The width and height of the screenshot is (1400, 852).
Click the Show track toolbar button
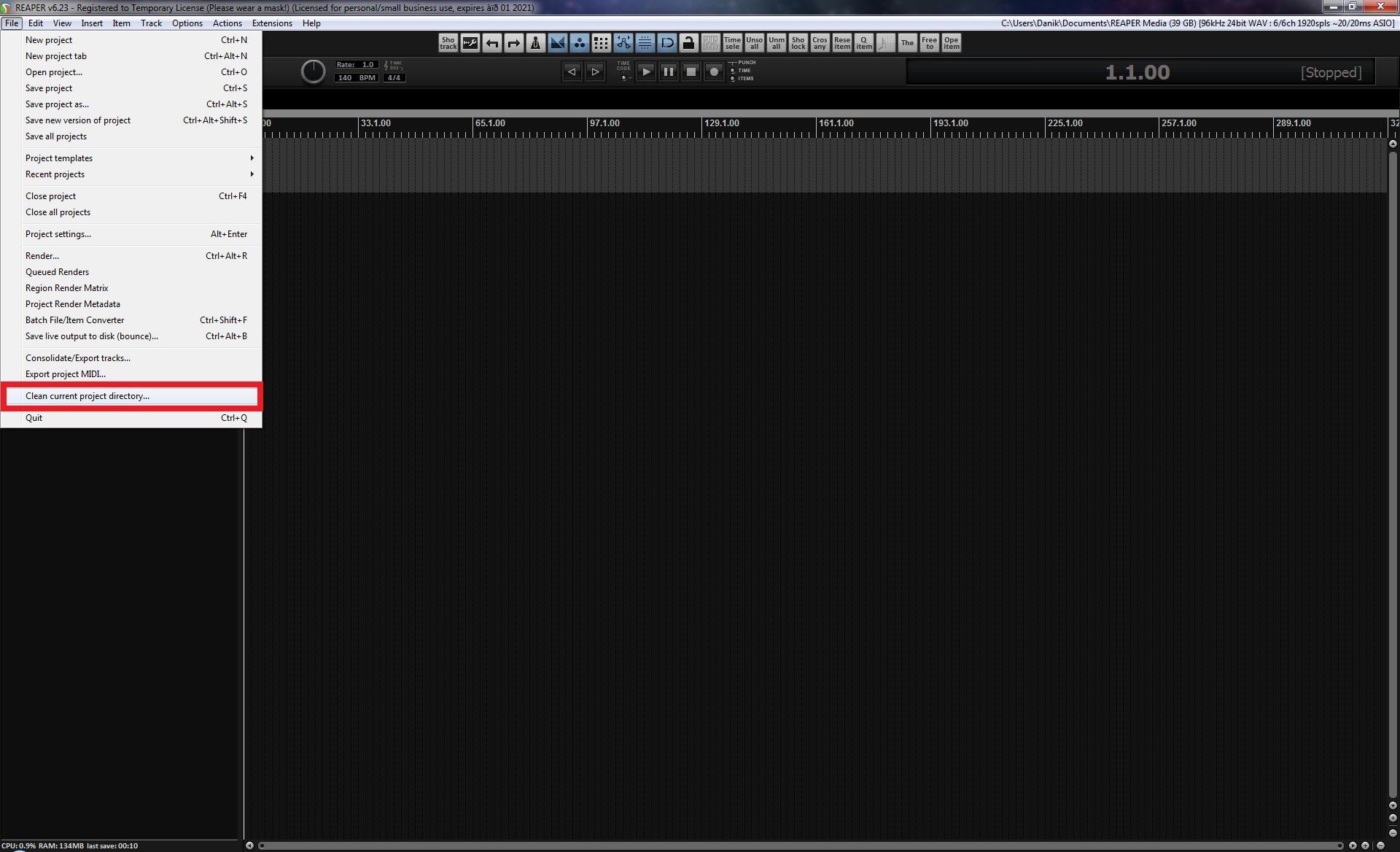(x=448, y=43)
